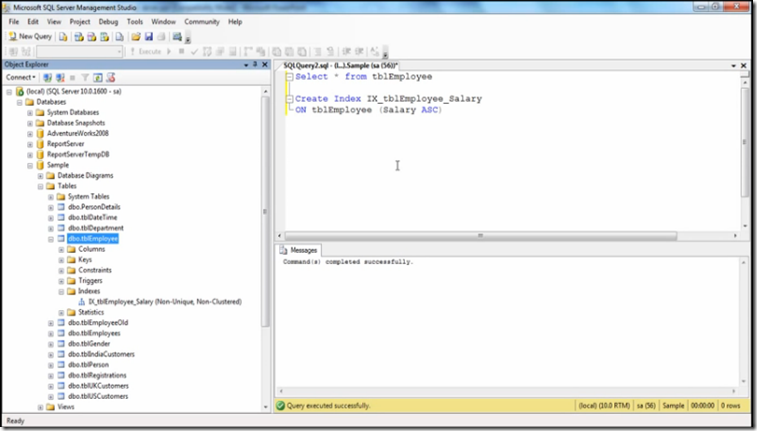757x431 pixels.
Task: Open the View menu
Action: pos(54,22)
